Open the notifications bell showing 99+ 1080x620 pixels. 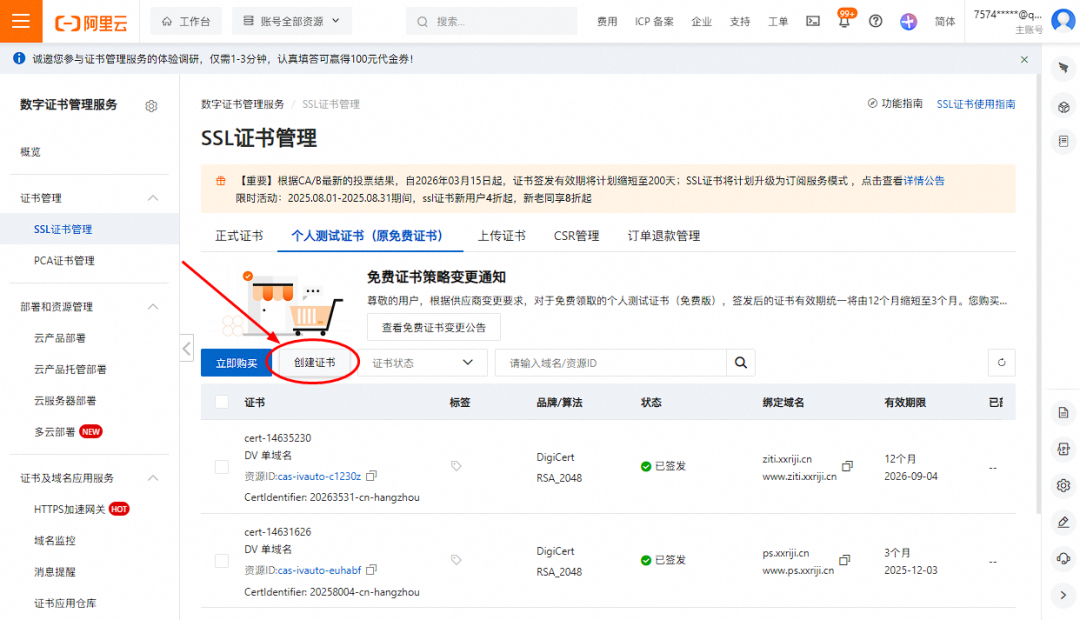point(844,21)
